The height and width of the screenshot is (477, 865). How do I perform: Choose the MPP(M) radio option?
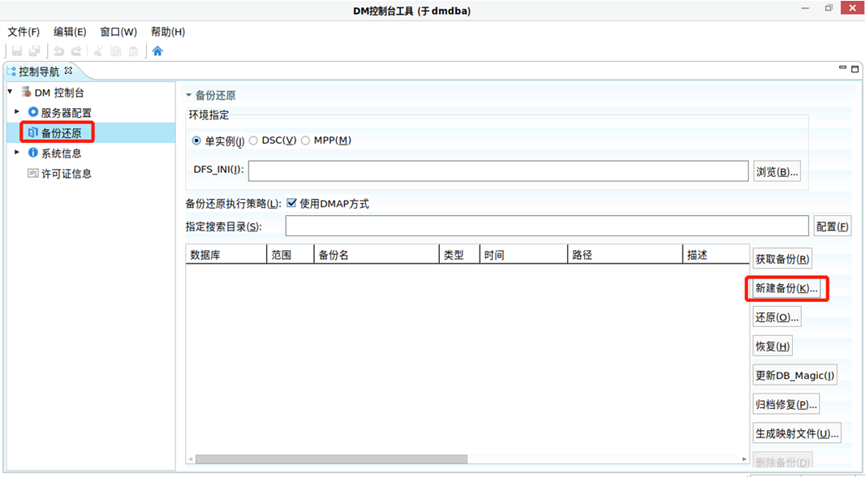coord(305,141)
